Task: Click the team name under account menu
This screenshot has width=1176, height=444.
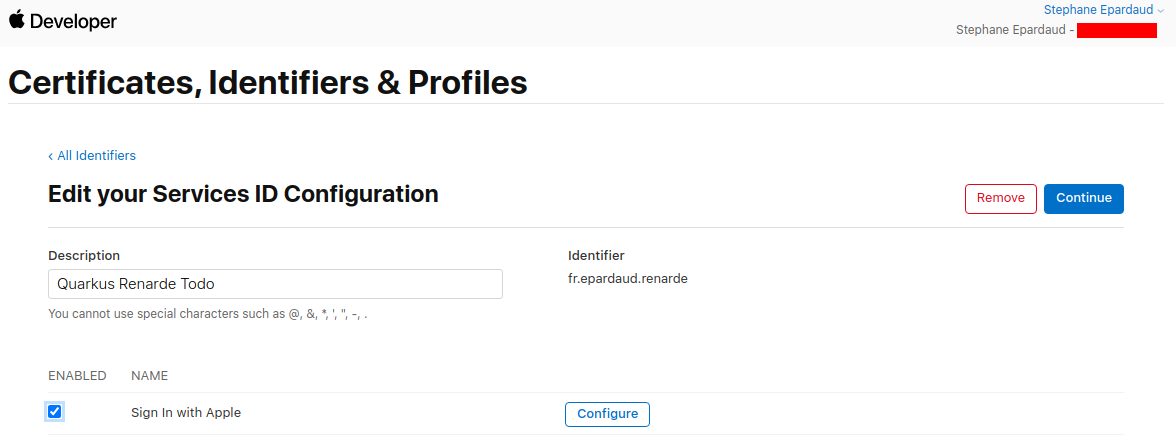Action: point(1012,30)
